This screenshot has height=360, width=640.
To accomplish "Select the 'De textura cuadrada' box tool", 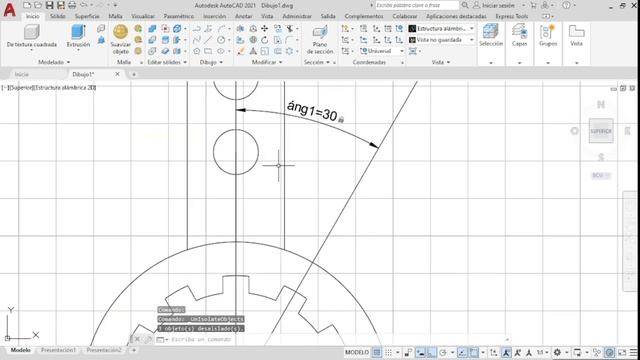I will [x=31, y=36].
